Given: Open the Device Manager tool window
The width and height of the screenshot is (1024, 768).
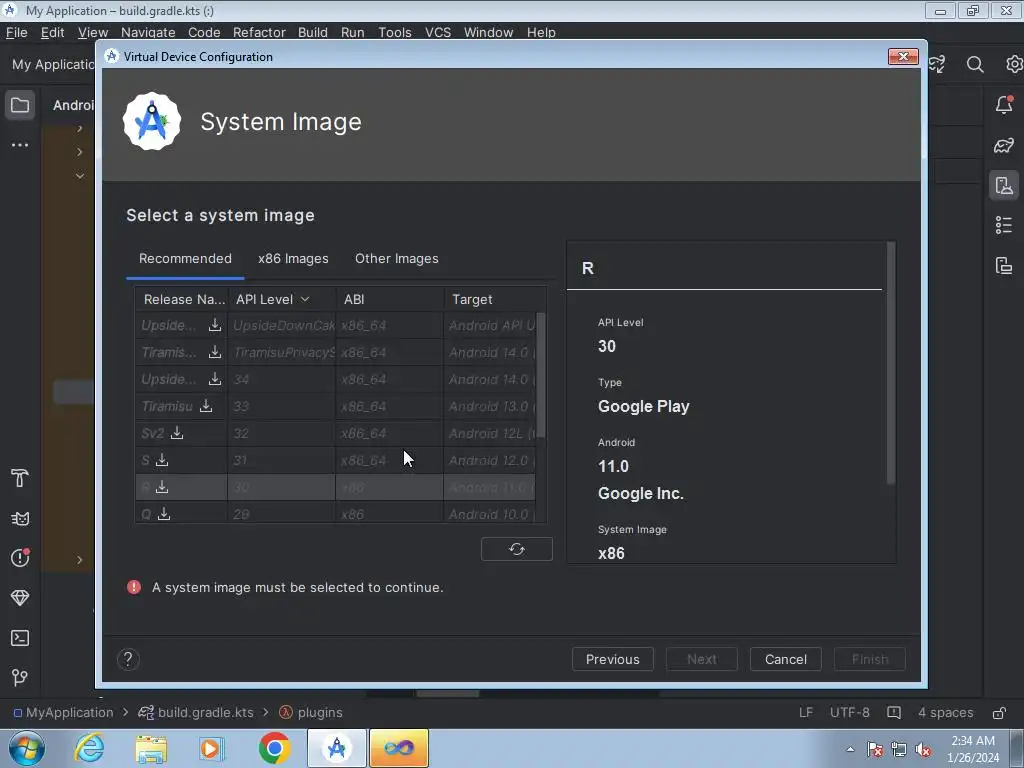Looking at the screenshot, I should (x=1004, y=185).
